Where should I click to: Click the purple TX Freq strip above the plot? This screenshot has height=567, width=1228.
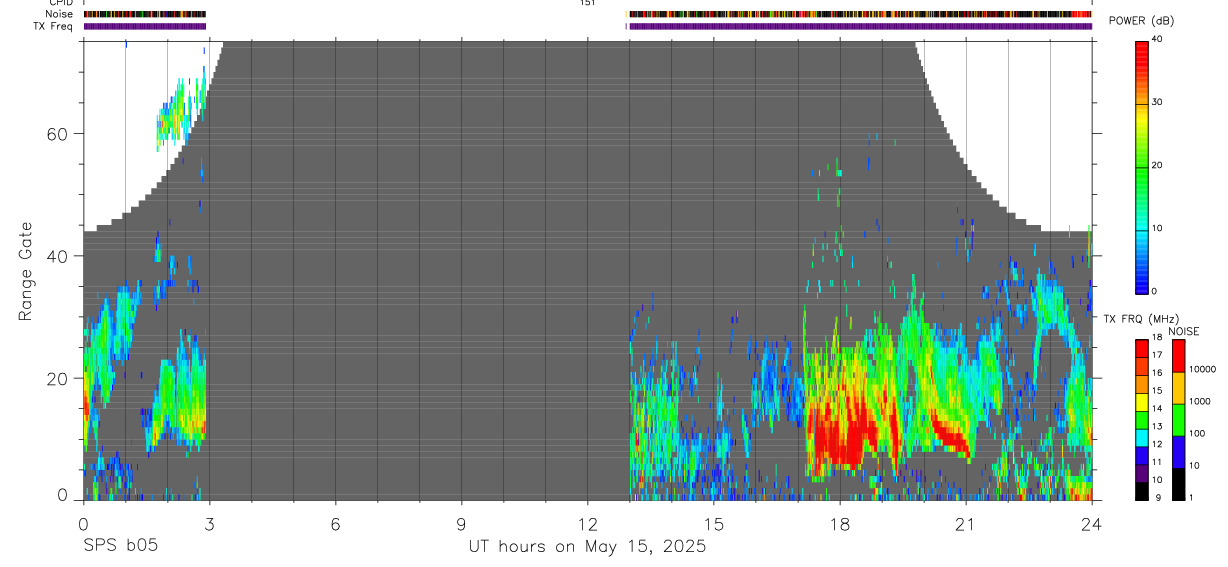(x=860, y=26)
